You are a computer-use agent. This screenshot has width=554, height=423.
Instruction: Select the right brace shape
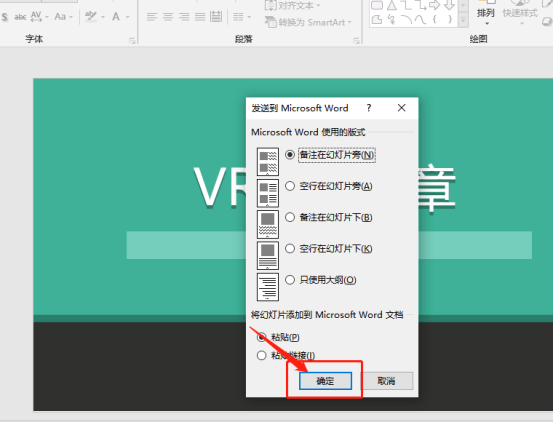click(450, 19)
